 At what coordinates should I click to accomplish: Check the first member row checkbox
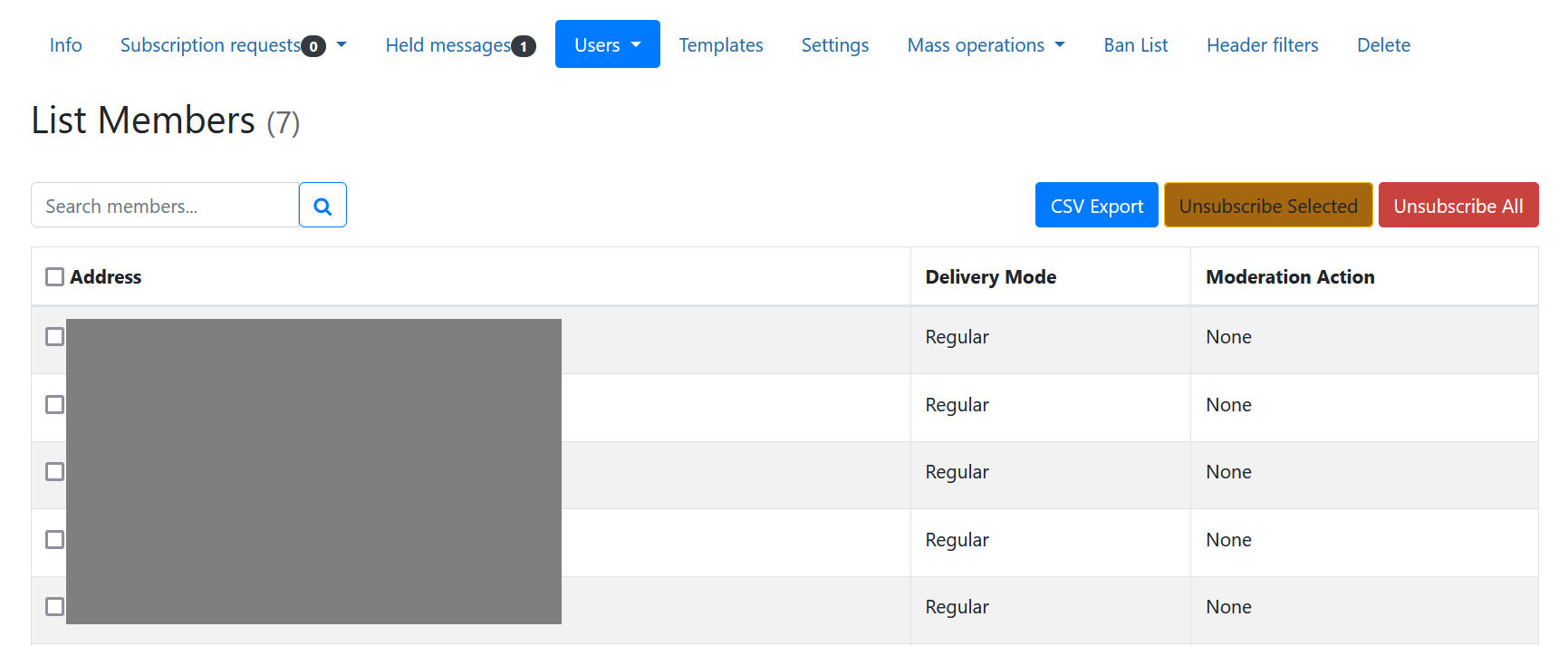pos(55,336)
